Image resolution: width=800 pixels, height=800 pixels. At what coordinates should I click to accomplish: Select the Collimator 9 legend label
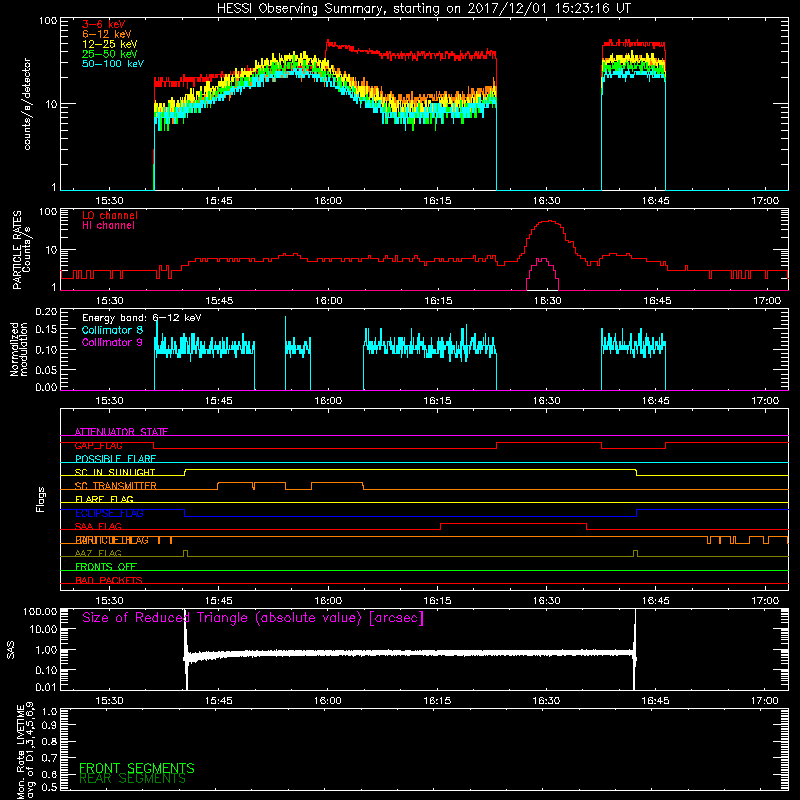pos(112,342)
